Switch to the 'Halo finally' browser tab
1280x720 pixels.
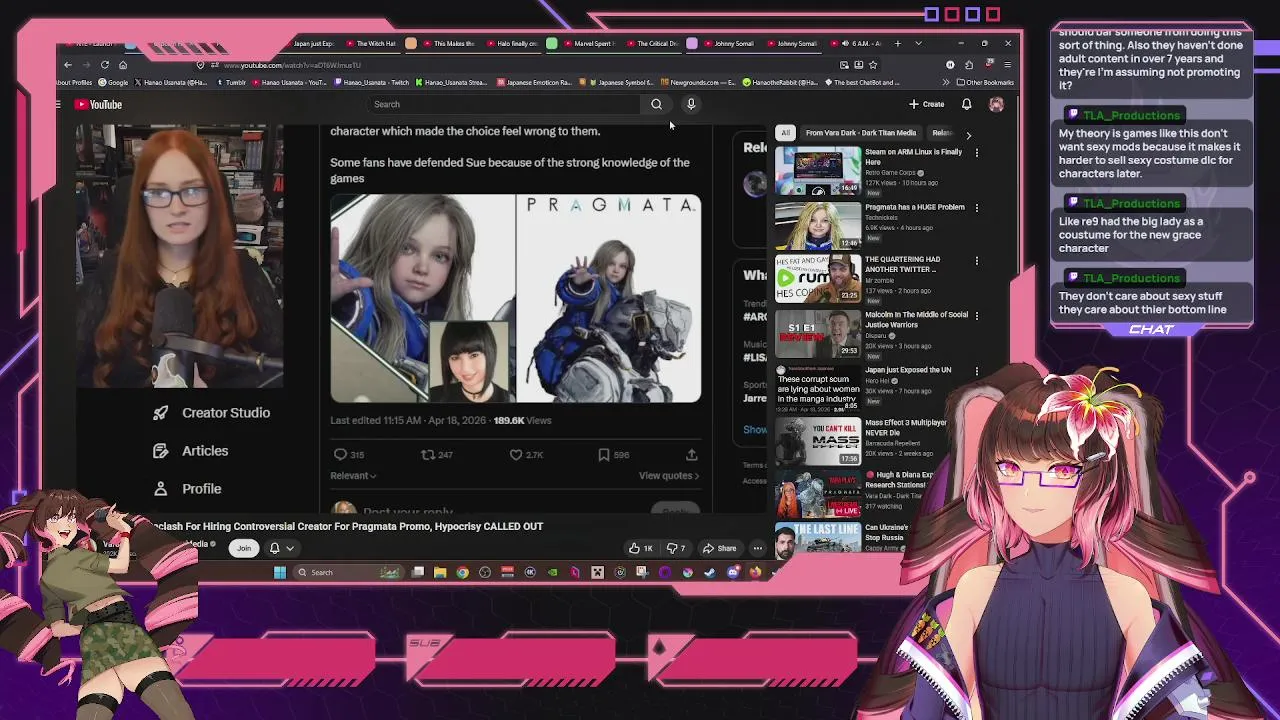tap(512, 43)
